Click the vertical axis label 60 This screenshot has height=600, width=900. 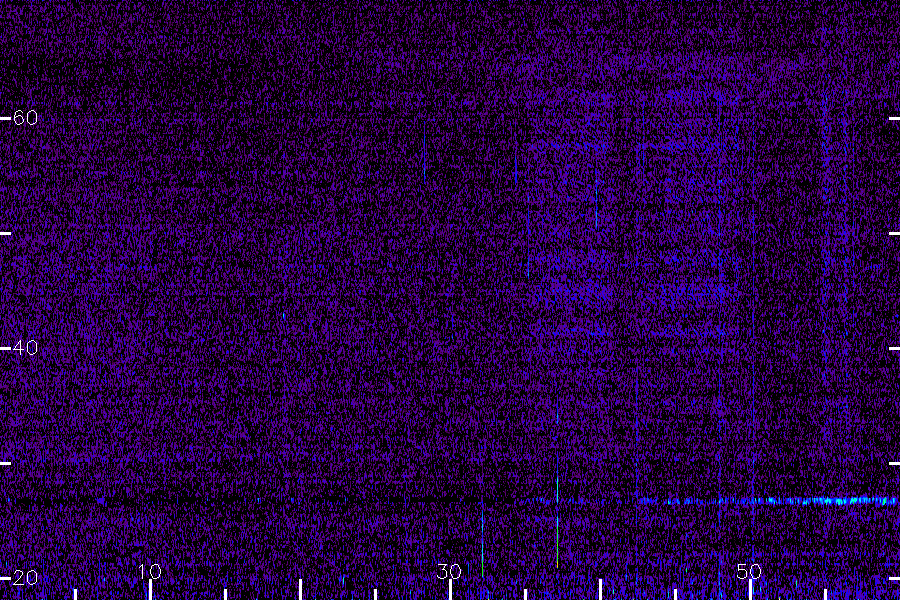[x=25, y=118]
